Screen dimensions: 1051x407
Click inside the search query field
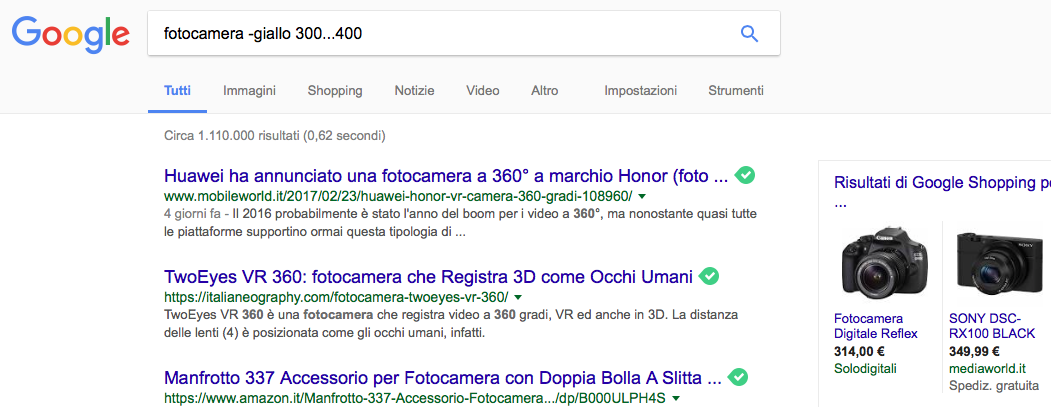coord(440,34)
